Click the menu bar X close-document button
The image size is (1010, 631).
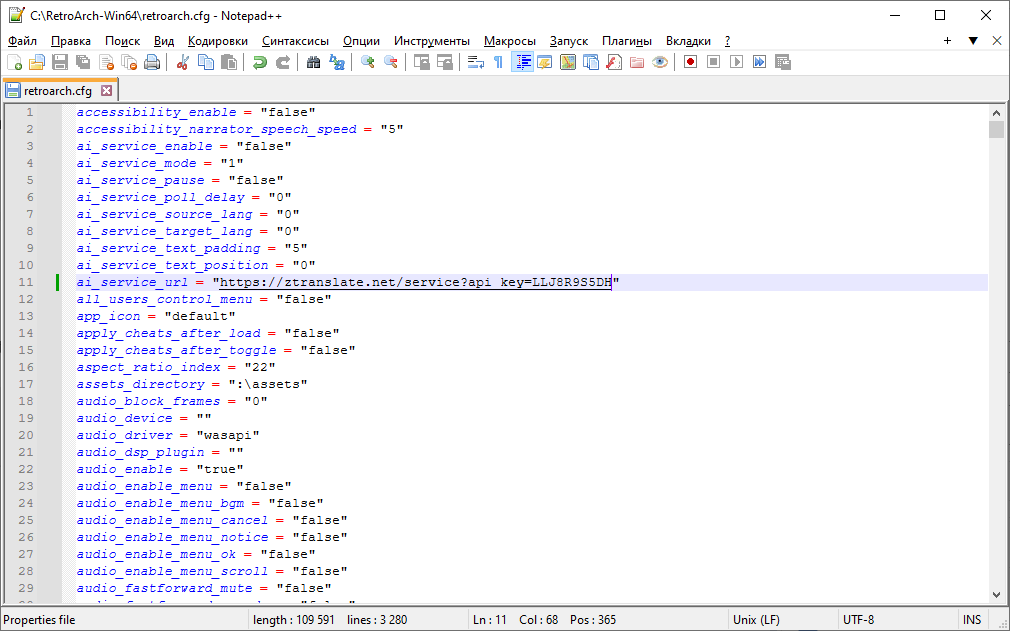click(996, 41)
